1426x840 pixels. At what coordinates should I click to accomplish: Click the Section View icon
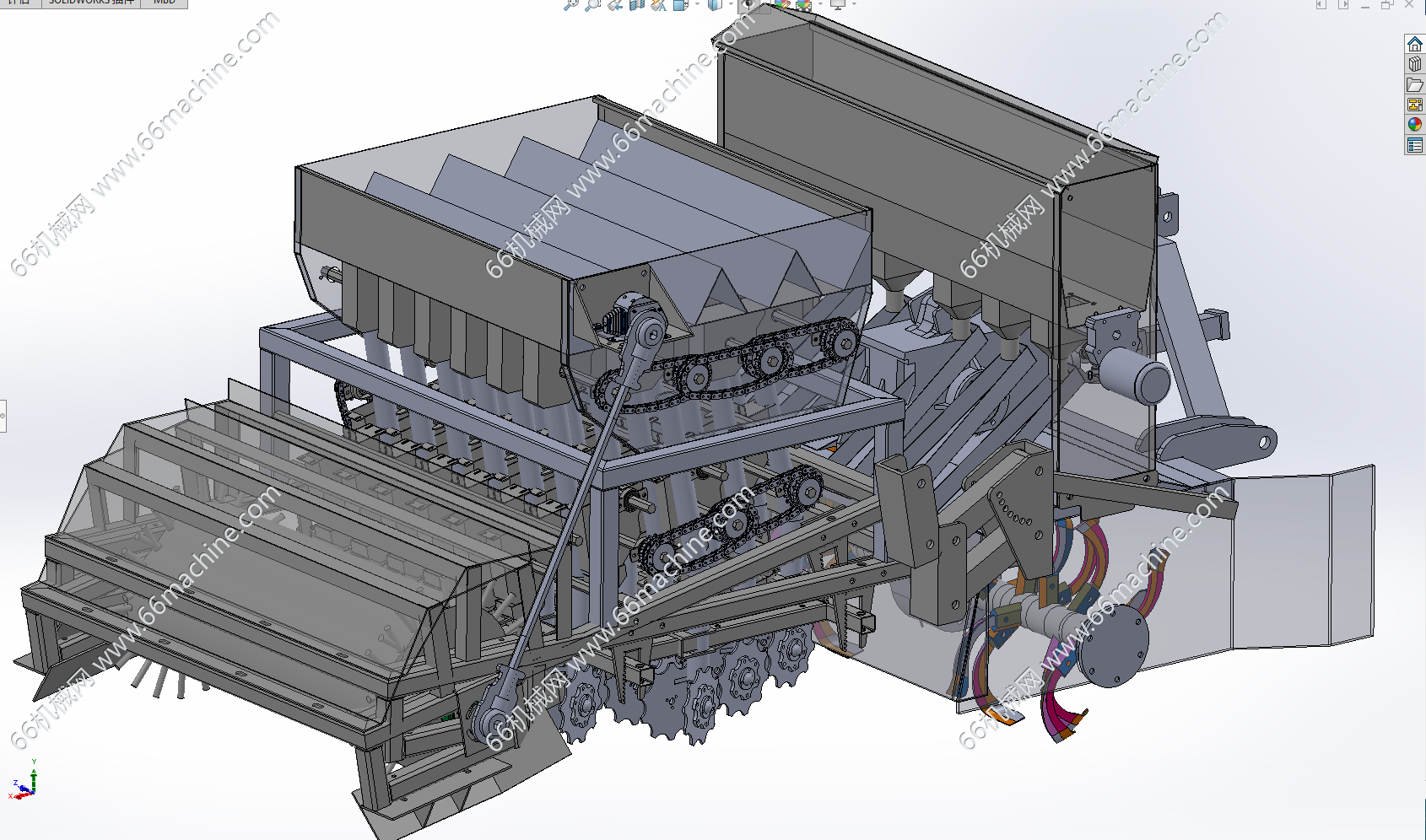click(637, 4)
